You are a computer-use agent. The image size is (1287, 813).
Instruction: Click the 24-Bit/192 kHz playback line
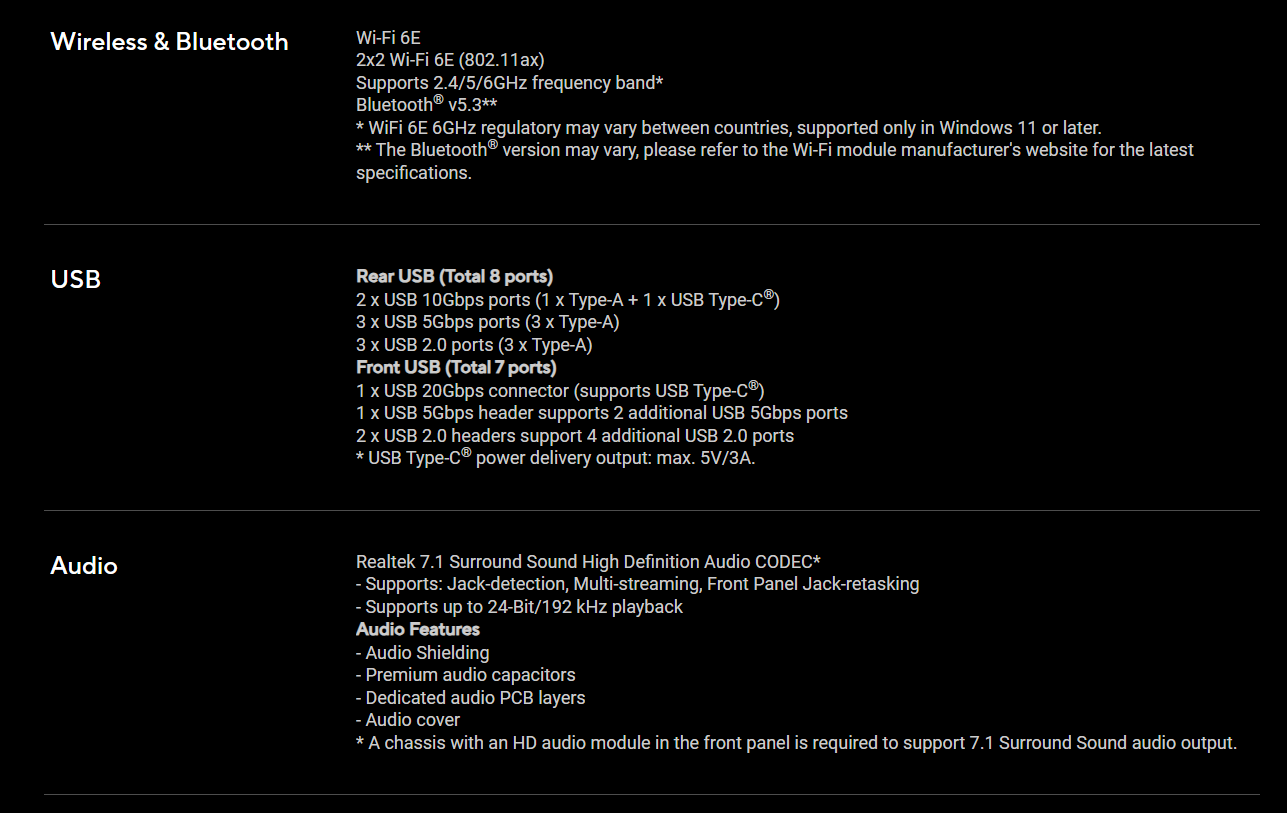pos(520,607)
